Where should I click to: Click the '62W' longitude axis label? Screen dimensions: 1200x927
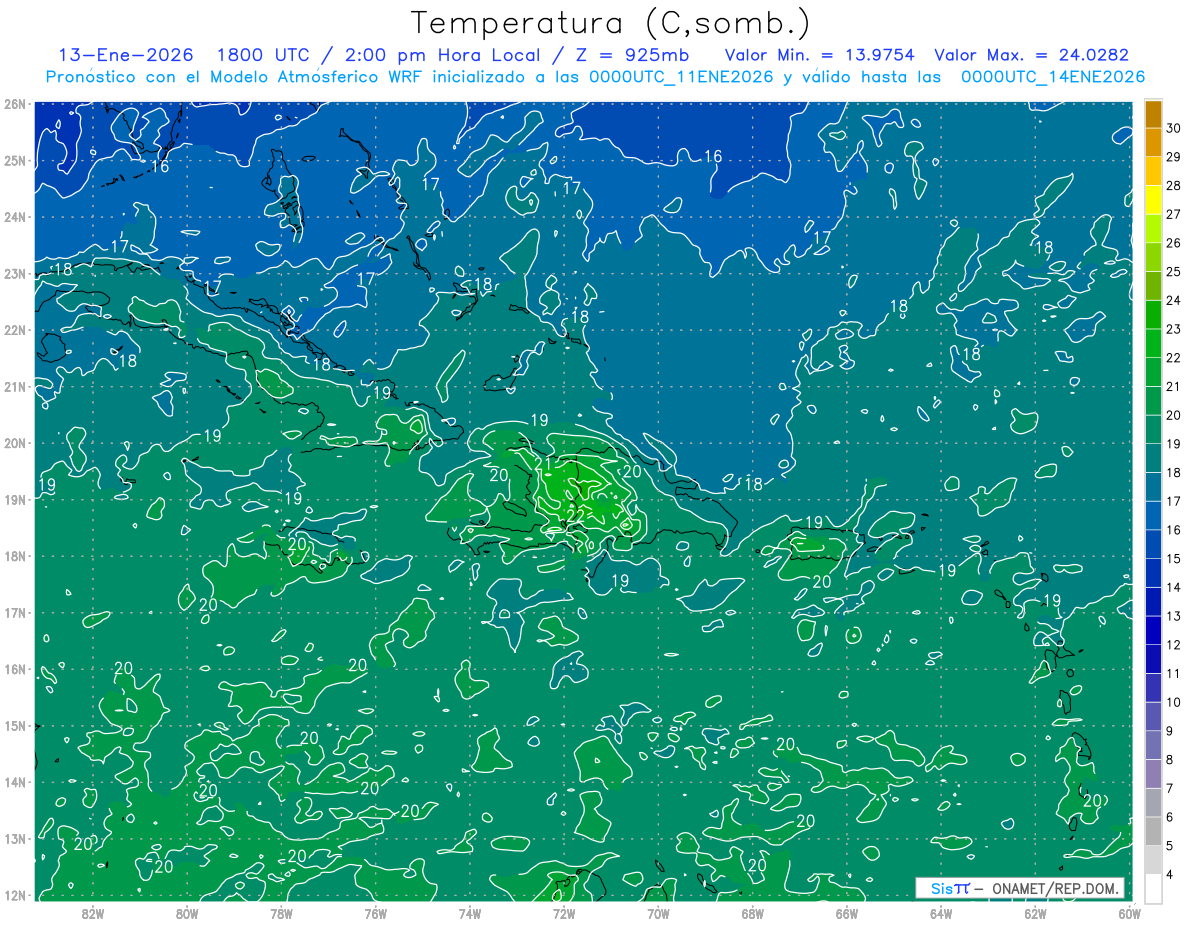pyautogui.click(x=1035, y=912)
